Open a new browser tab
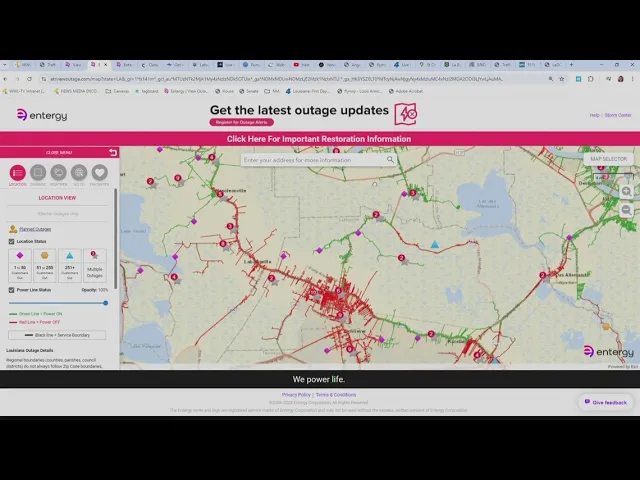The image size is (640, 480). 571,64
